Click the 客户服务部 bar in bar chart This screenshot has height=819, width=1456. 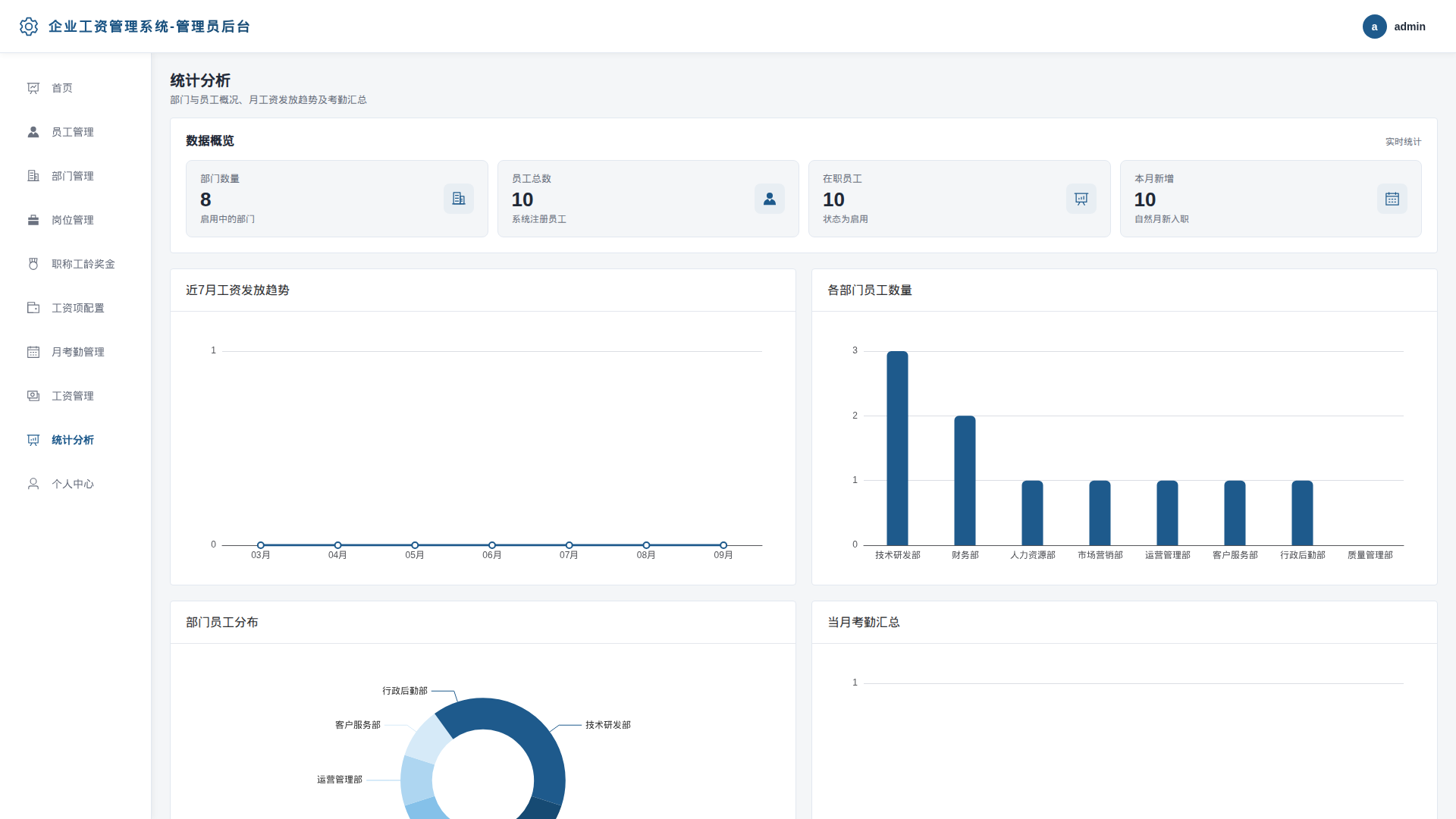[1235, 513]
